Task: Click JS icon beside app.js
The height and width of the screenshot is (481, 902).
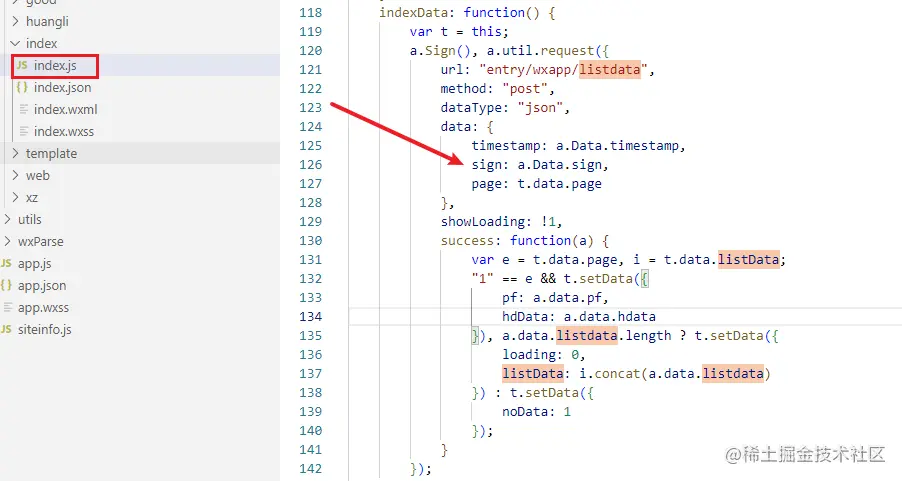Action: coord(6,263)
